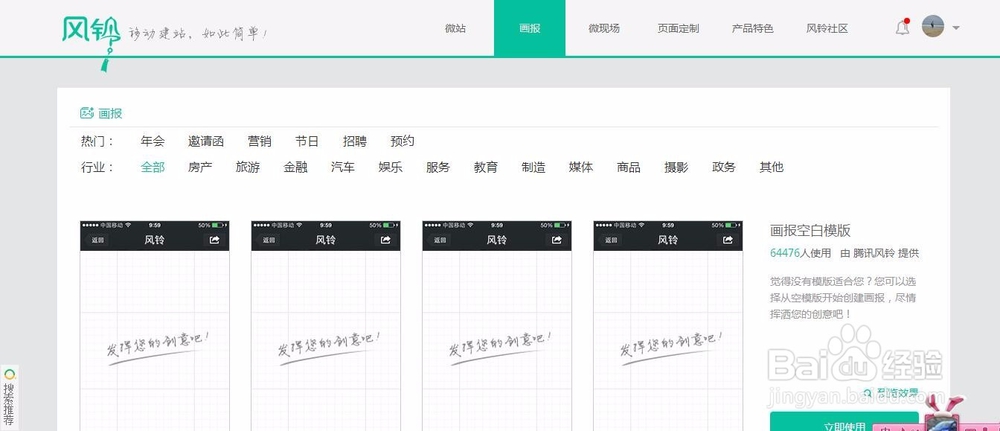Click the first blank template phone preview
Image resolution: width=1000 pixels, height=431 pixels.
point(154,326)
